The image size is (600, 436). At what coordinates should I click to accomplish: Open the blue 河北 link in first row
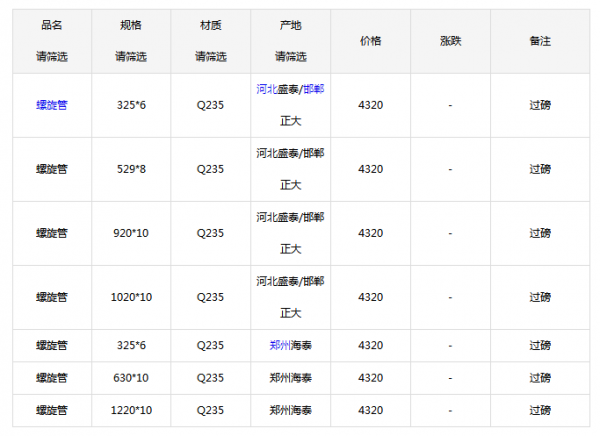coord(266,89)
